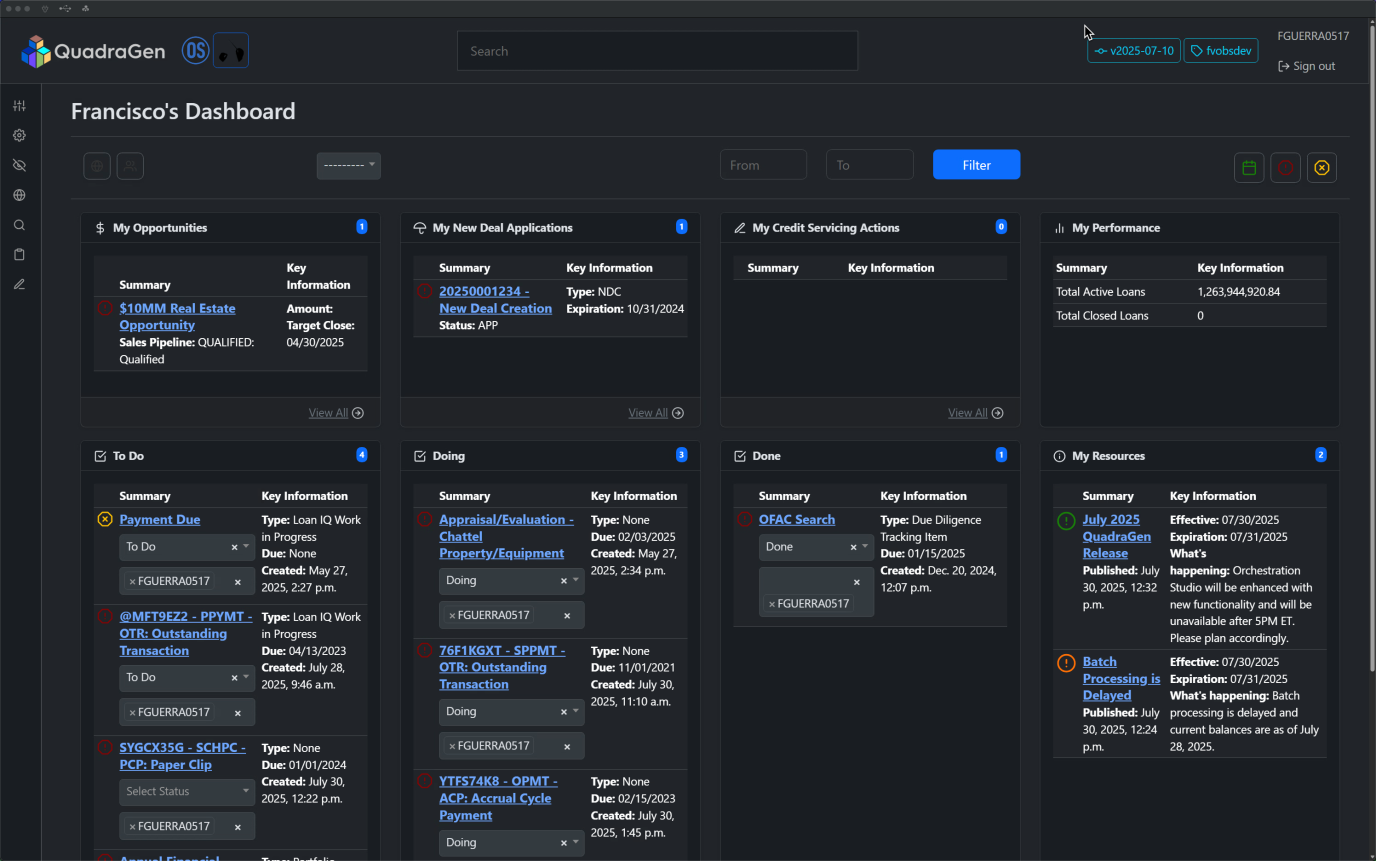Clear the Done status on OFAC Search
1376x861 pixels.
coord(853,547)
